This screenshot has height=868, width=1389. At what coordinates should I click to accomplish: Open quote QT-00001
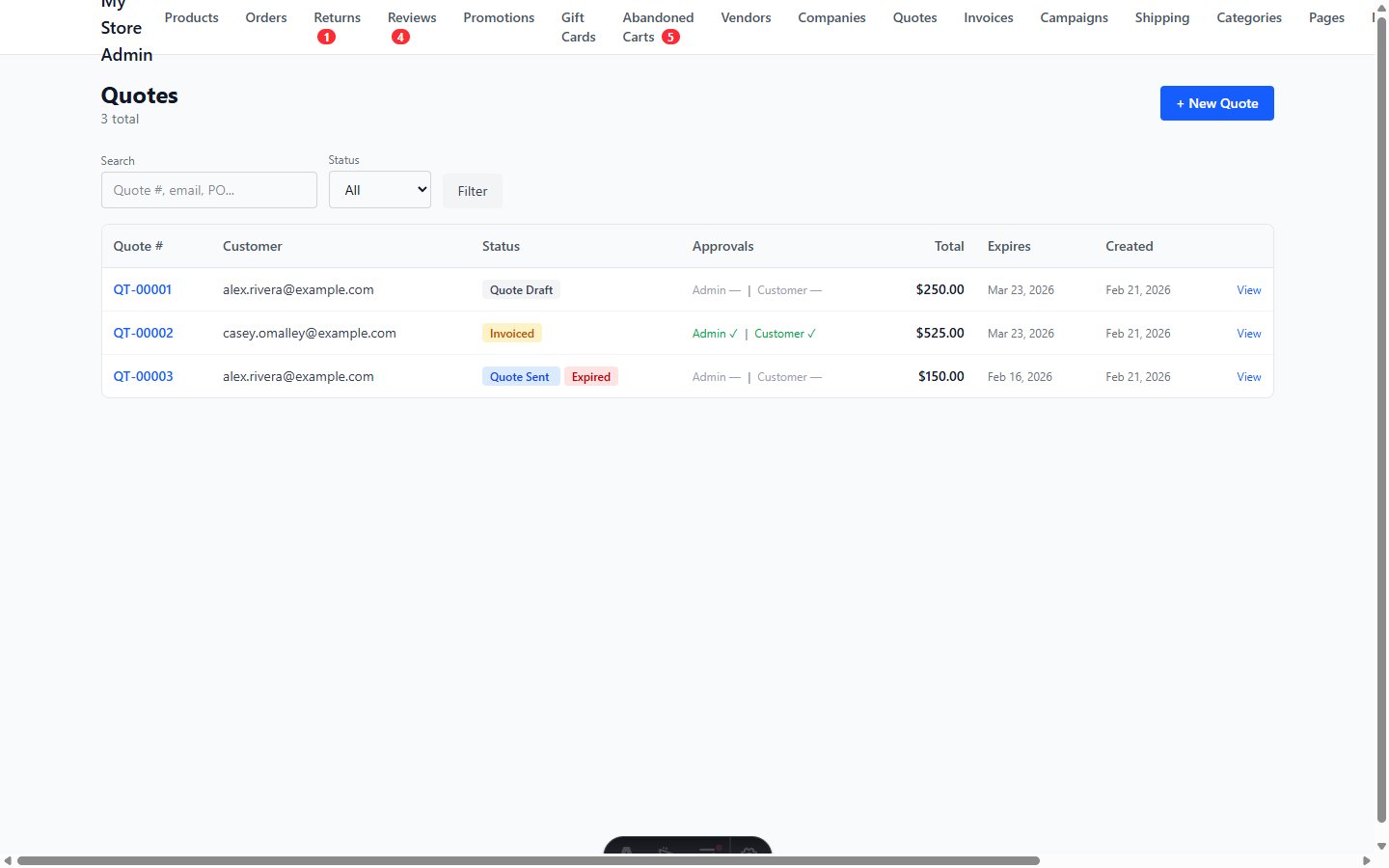pos(142,289)
